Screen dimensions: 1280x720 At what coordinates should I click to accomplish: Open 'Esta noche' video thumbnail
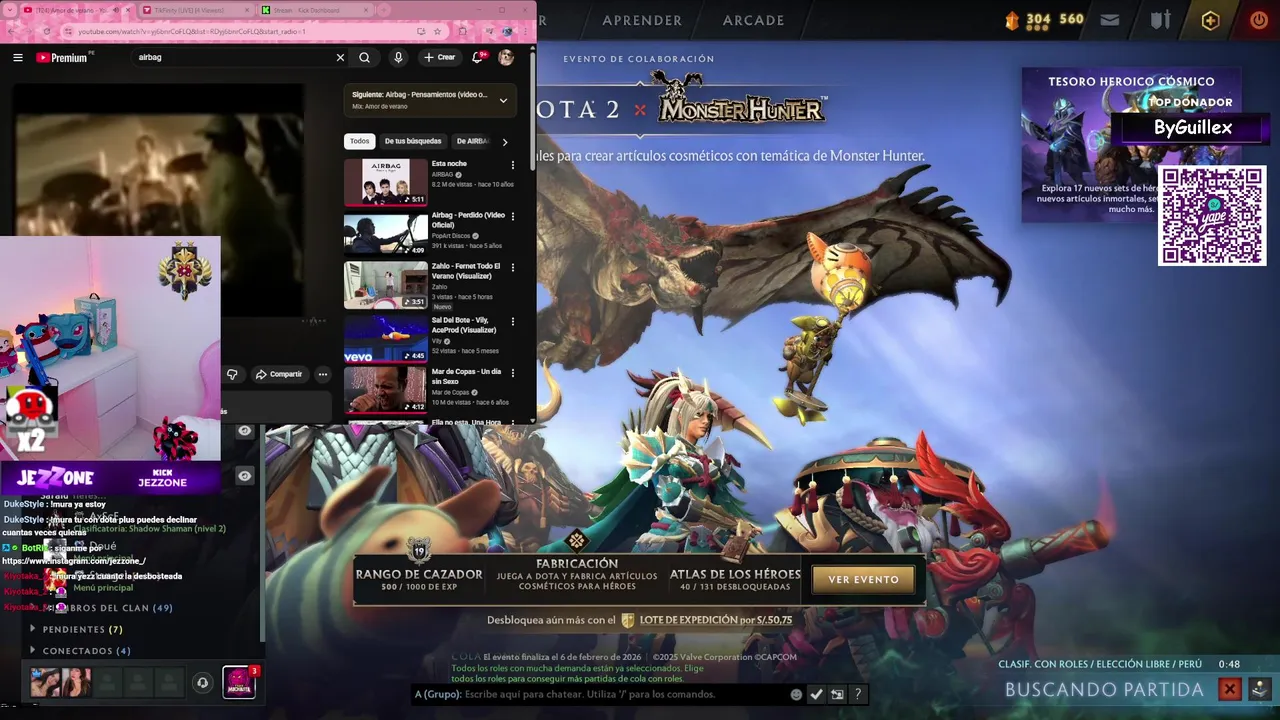(x=386, y=182)
